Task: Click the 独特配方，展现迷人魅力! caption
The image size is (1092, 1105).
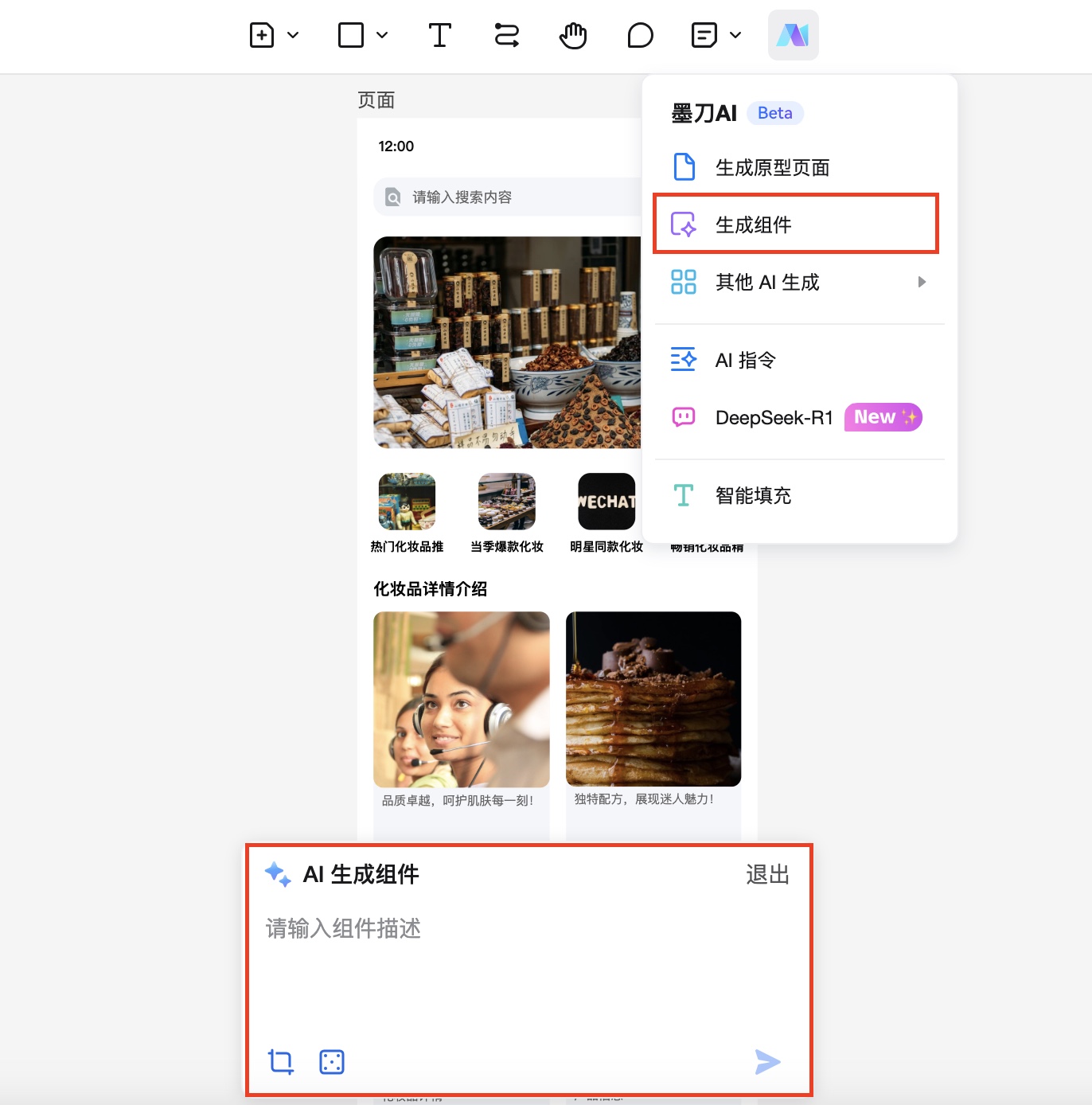Action: coord(644,799)
